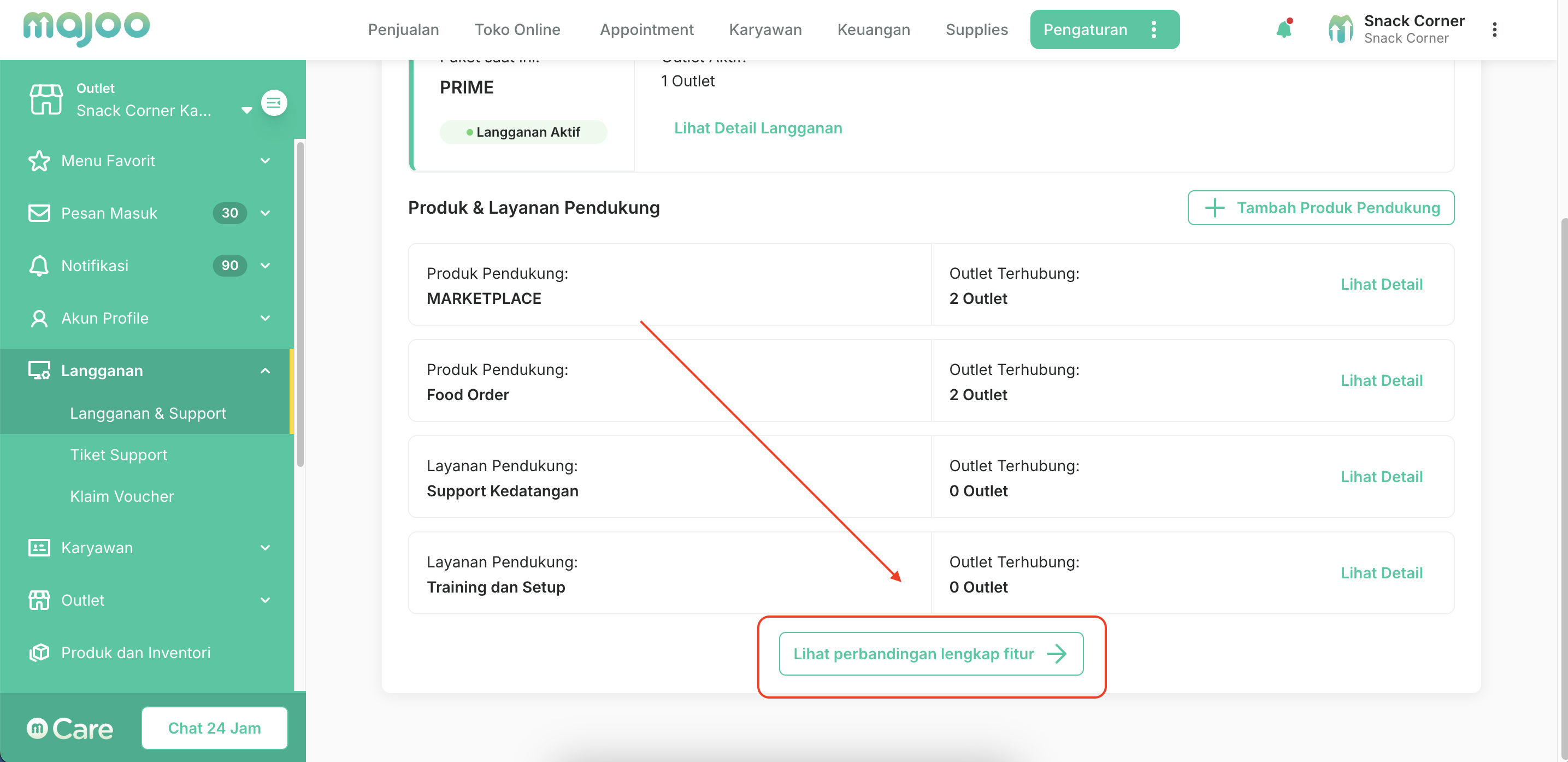Click the Pesan Masuk envelope icon
The height and width of the screenshot is (762, 1568).
pyautogui.click(x=39, y=213)
